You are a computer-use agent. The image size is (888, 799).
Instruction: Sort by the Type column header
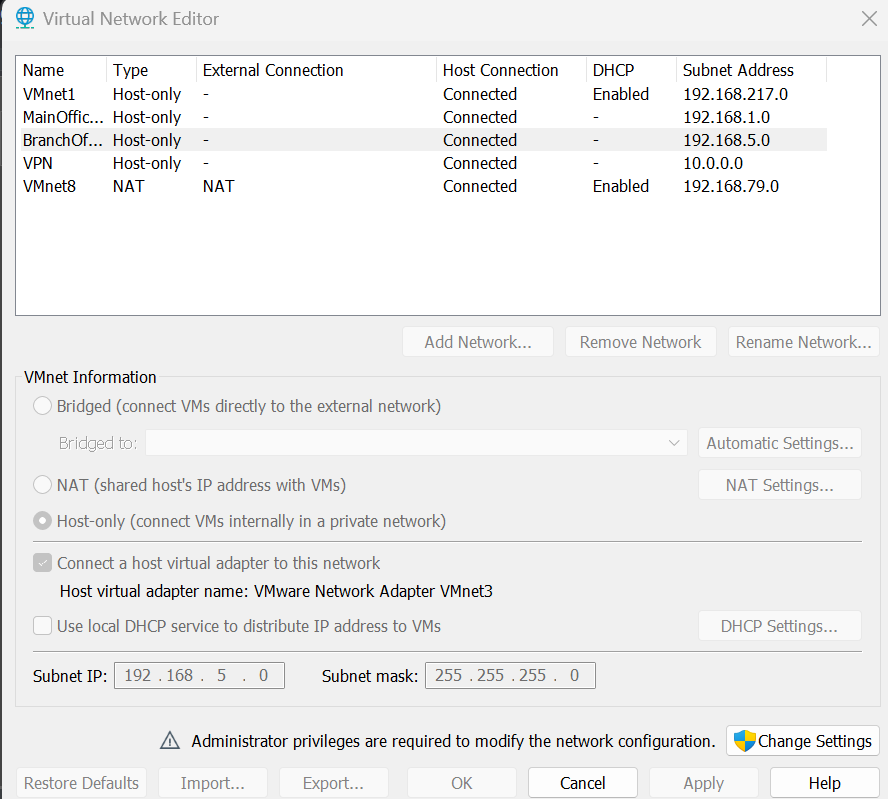pos(151,70)
